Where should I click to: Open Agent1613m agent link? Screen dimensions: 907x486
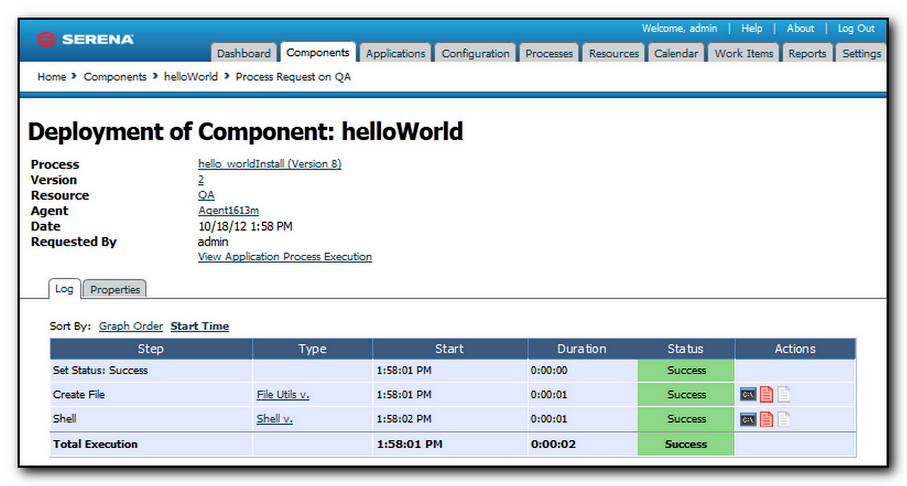(228, 211)
